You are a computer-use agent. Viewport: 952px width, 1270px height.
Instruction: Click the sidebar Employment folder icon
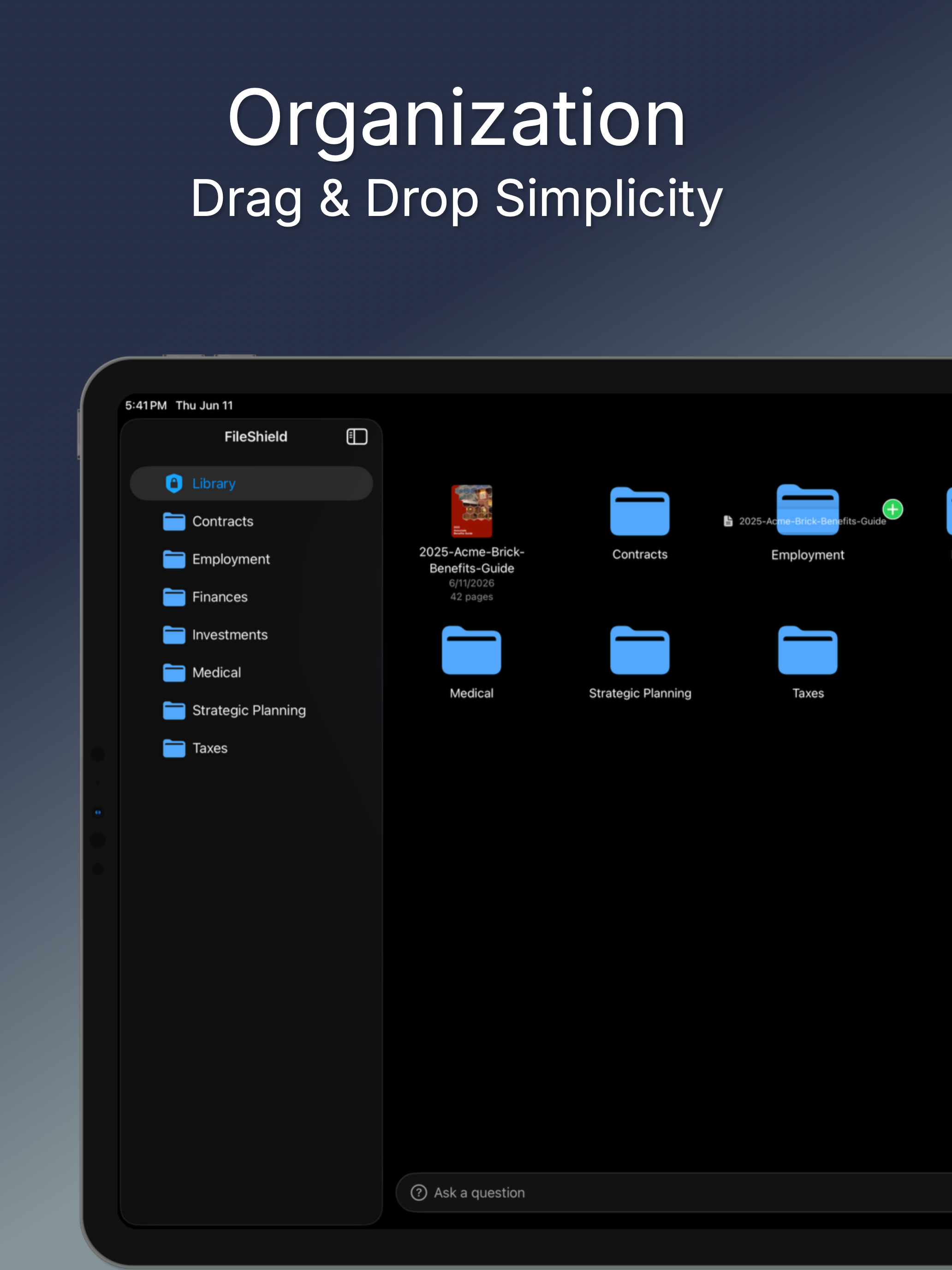point(174,559)
